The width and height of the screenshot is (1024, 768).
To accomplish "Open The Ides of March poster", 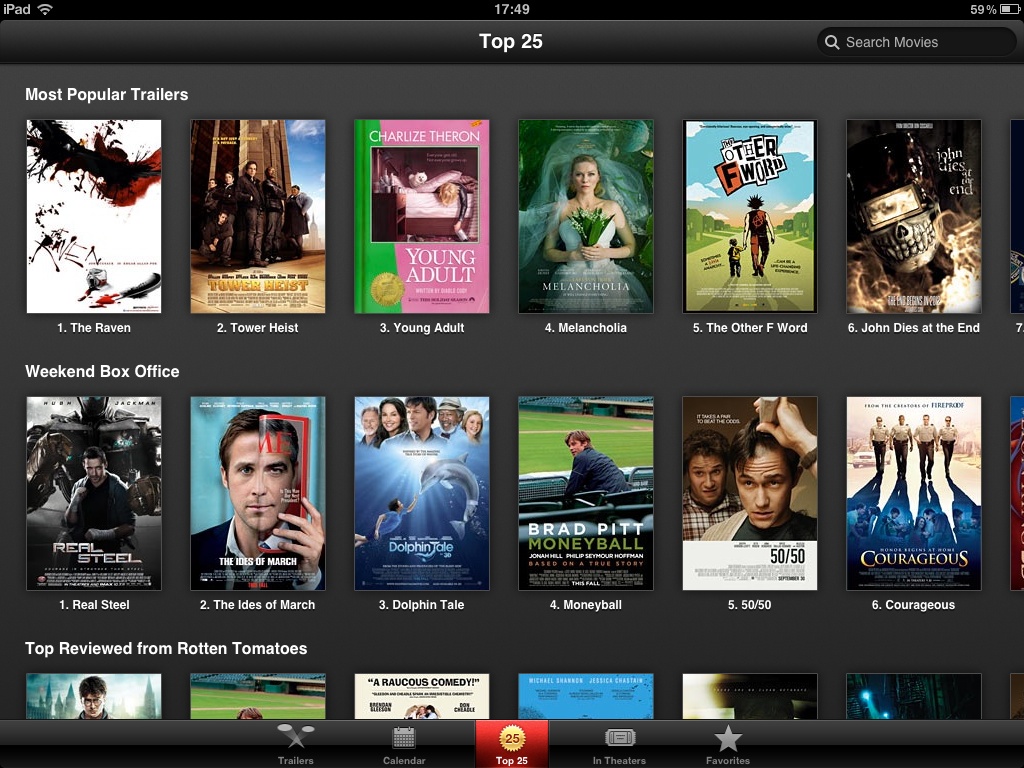I will tap(258, 493).
